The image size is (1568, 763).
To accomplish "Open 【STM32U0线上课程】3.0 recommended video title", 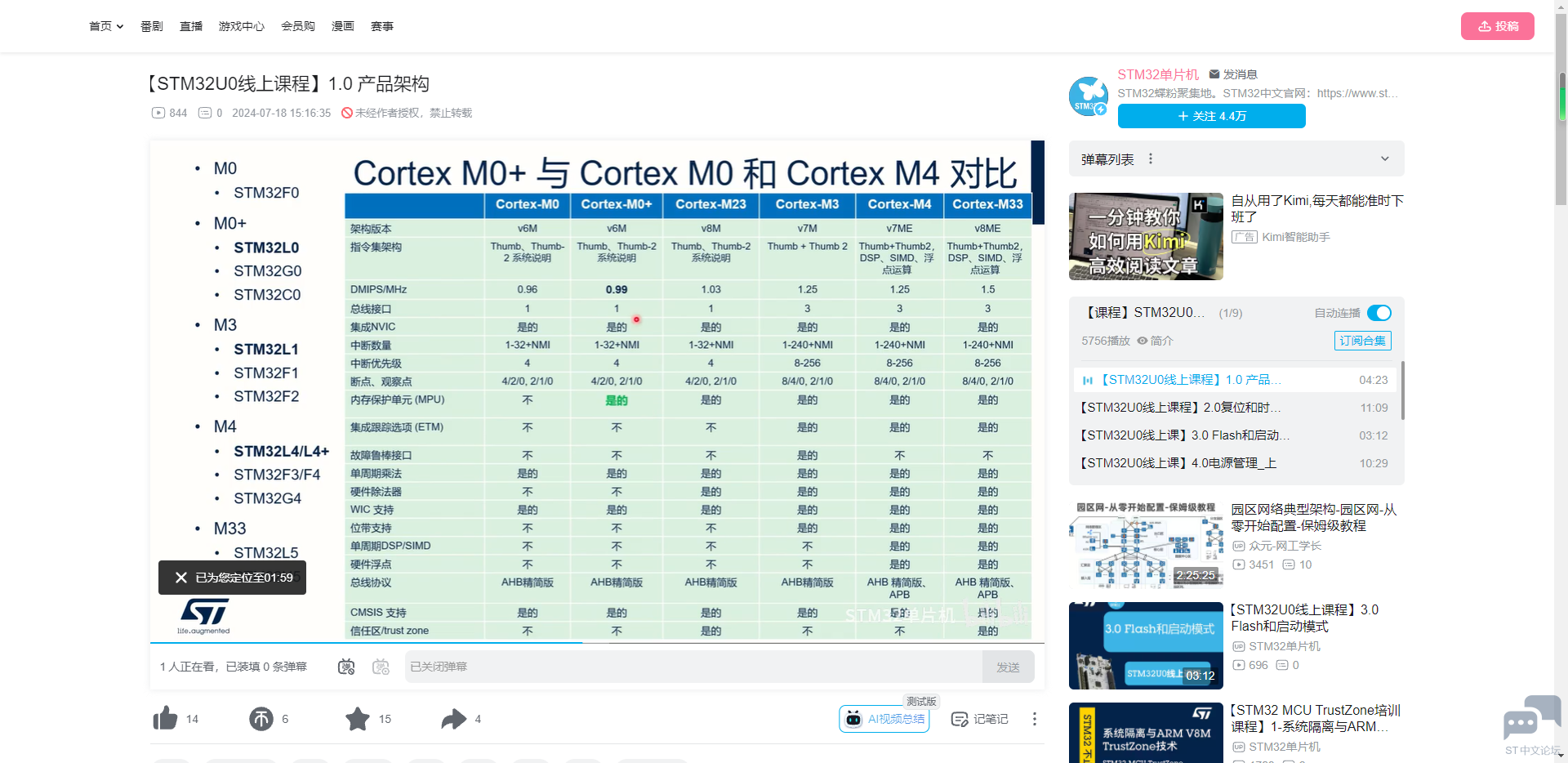I will (1305, 618).
